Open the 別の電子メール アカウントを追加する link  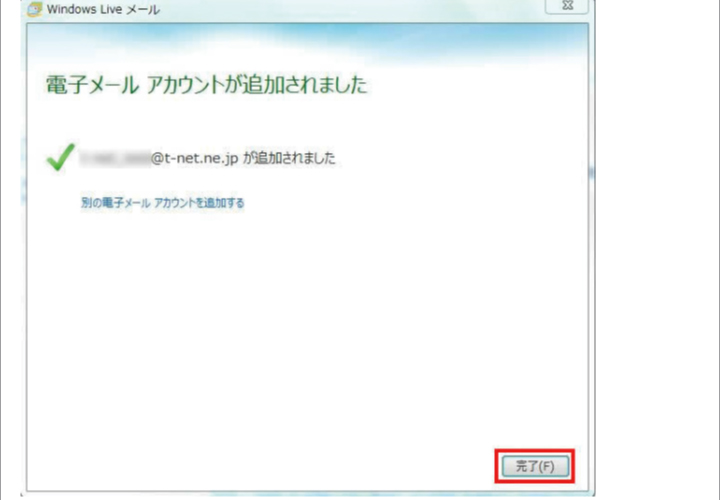pos(163,202)
